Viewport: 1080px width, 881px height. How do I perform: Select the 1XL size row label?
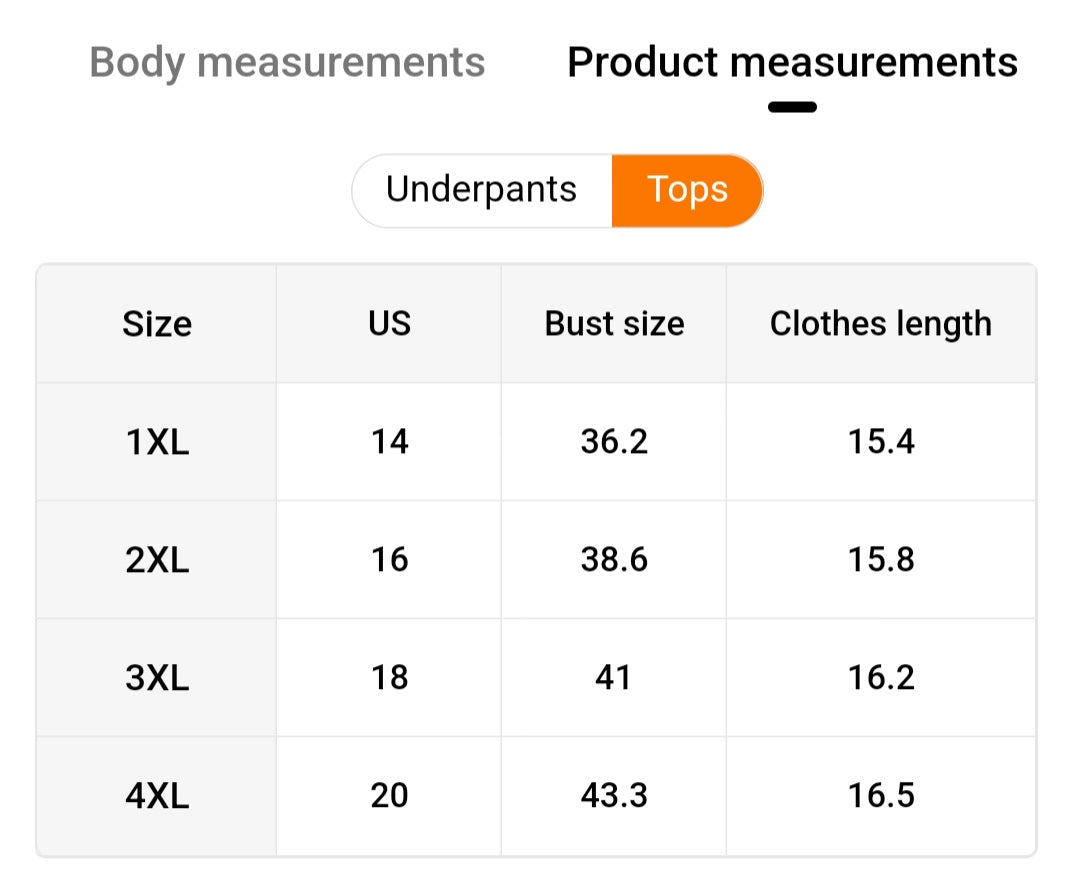click(157, 442)
